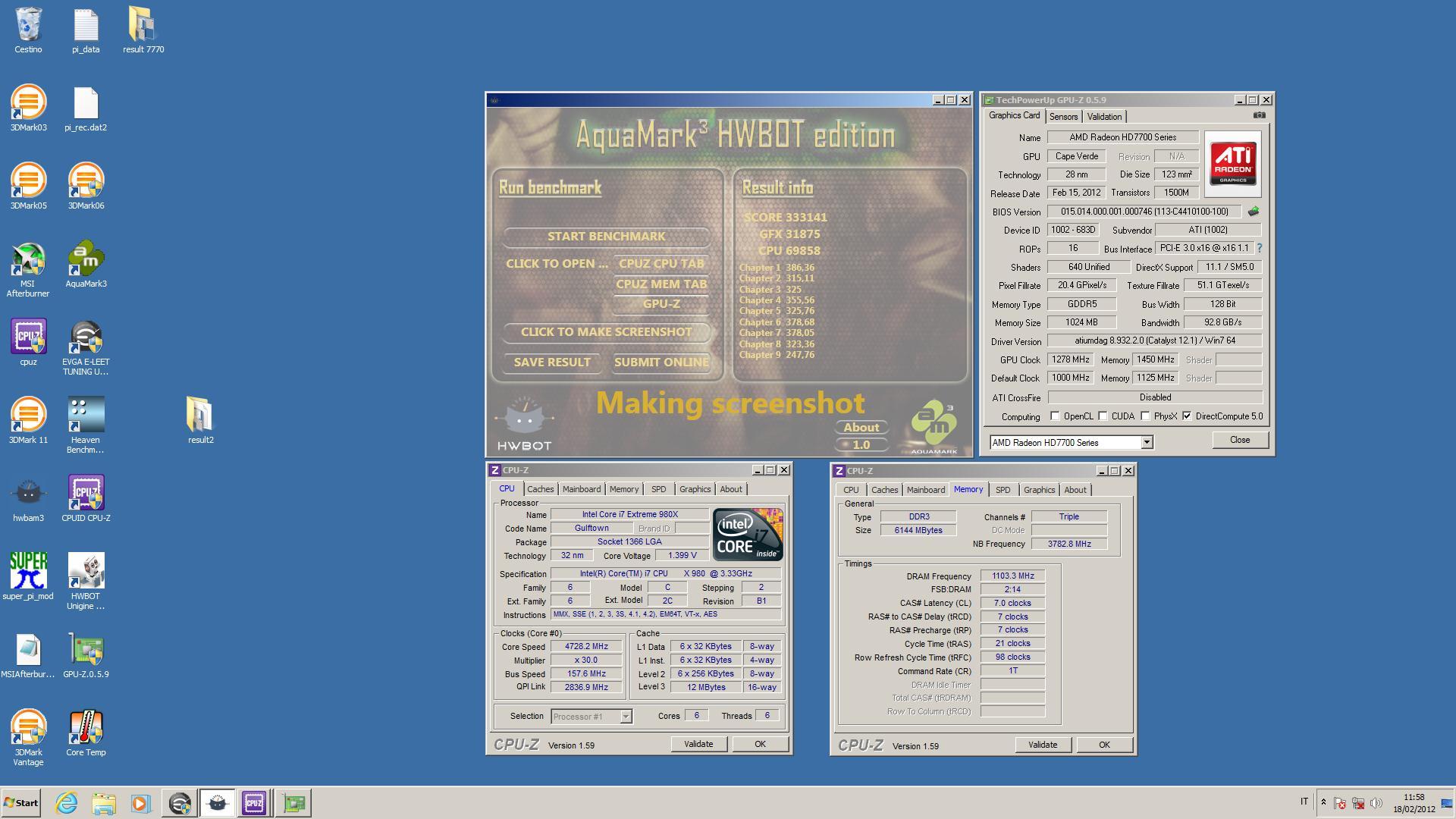The height and width of the screenshot is (819, 1456).
Task: Open the Cestino recycle bin icon
Action: (x=28, y=30)
